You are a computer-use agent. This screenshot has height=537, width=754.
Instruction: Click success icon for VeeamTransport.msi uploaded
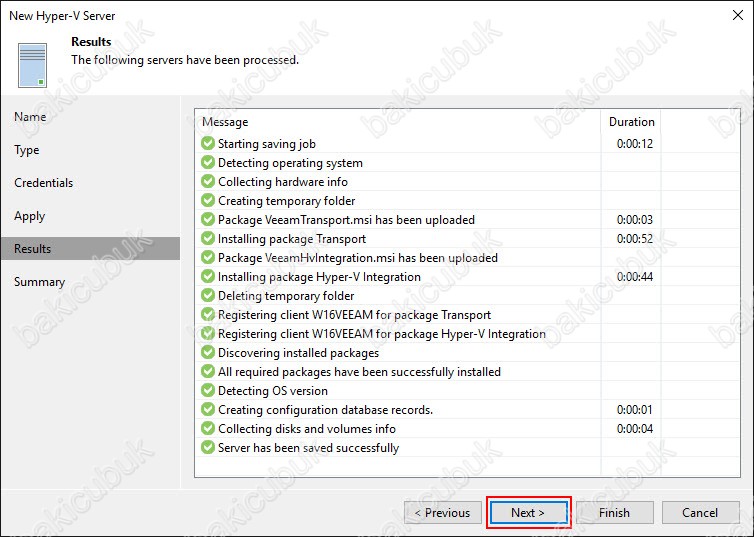(x=208, y=219)
